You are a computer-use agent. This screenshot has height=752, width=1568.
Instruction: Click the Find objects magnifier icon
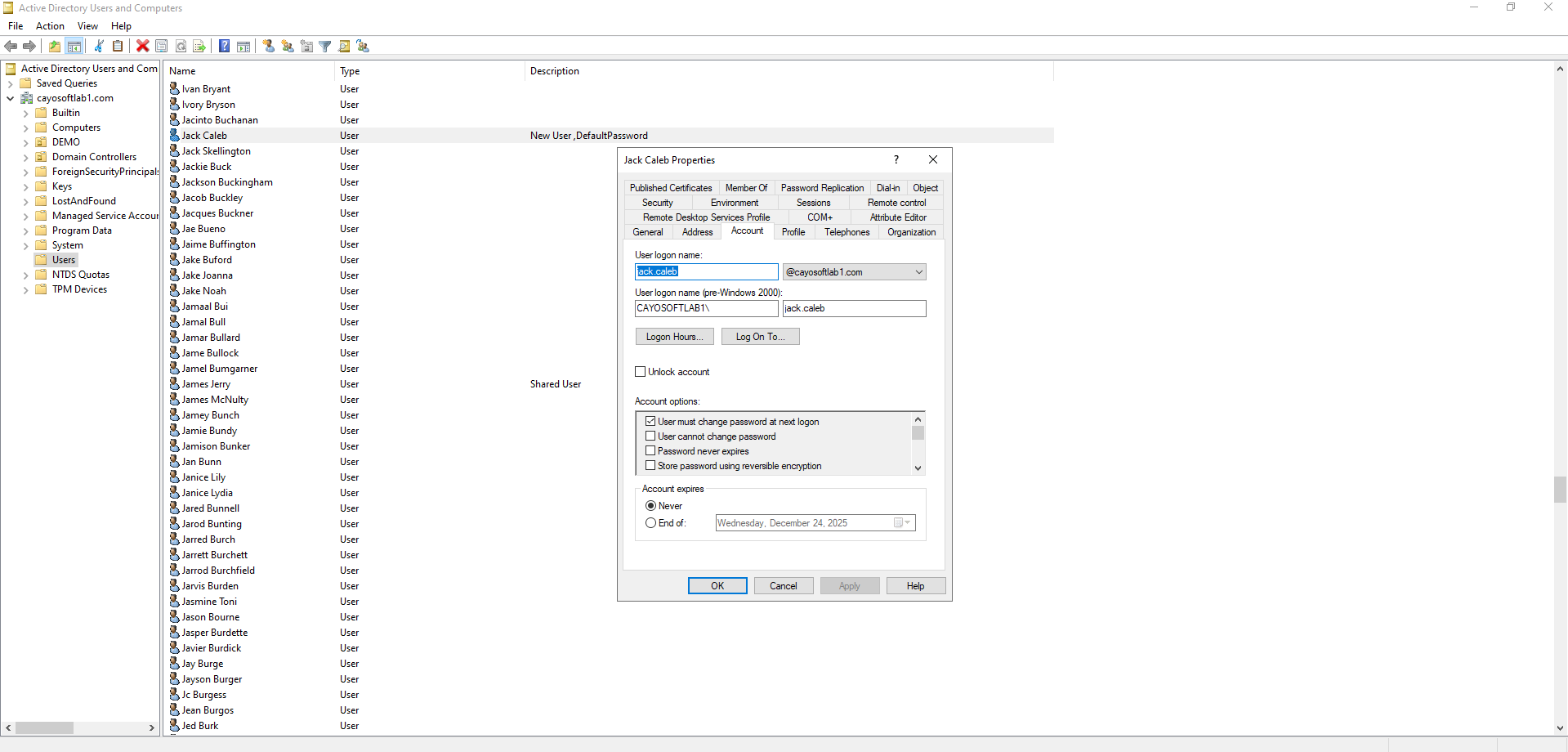coord(344,46)
